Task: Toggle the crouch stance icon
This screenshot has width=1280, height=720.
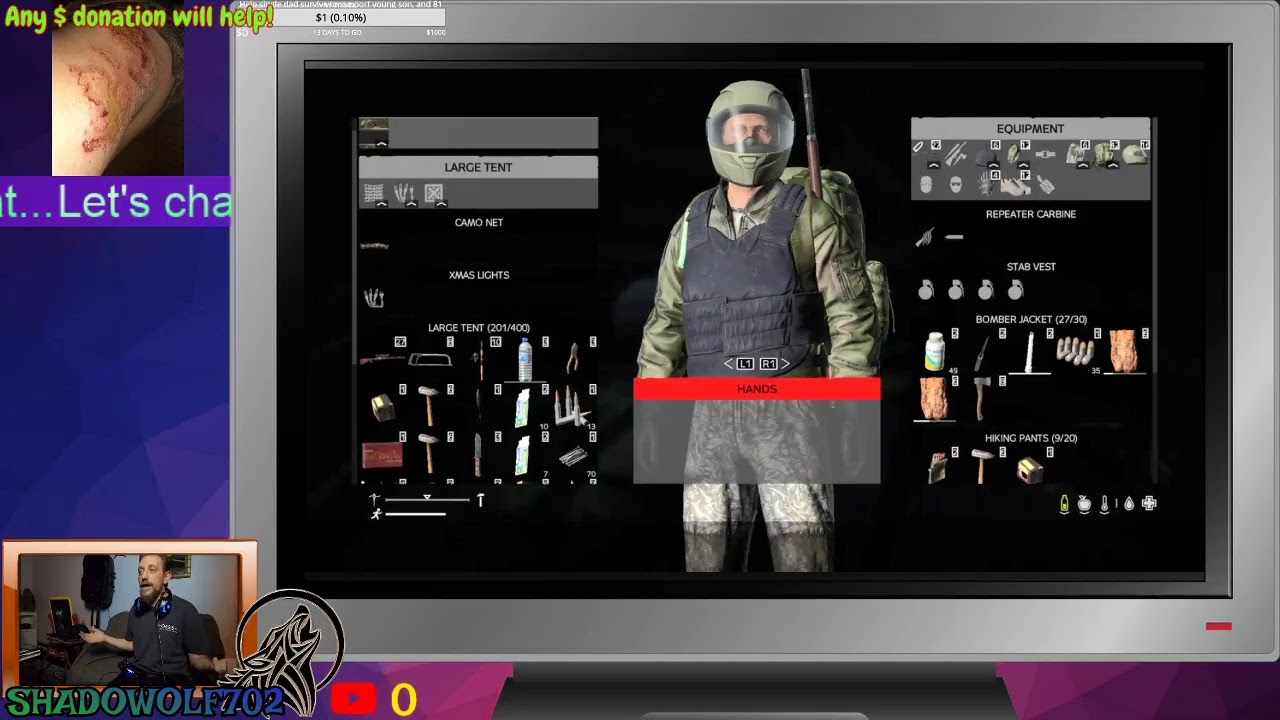Action: [x=375, y=498]
